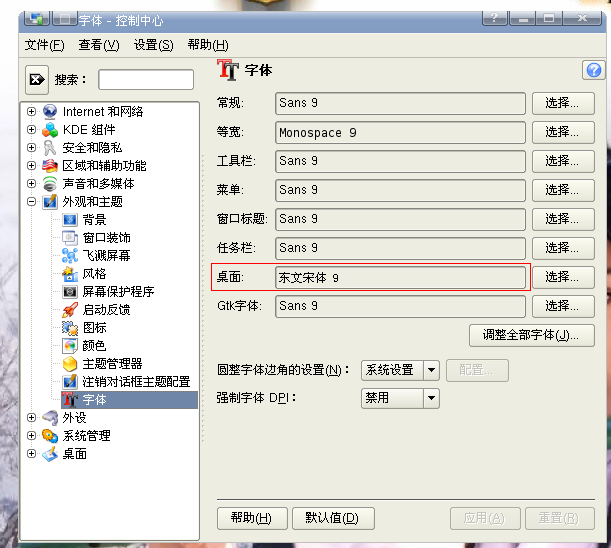The image size is (611, 548).
Task: Click the 默认值(D) button
Action: 333,518
